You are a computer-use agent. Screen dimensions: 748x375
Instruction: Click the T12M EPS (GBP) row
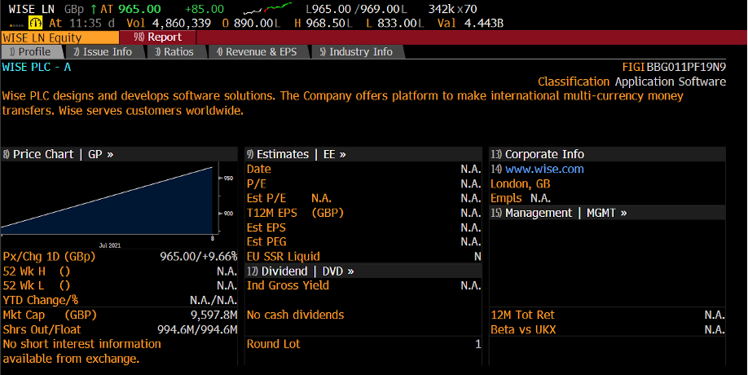tap(363, 213)
